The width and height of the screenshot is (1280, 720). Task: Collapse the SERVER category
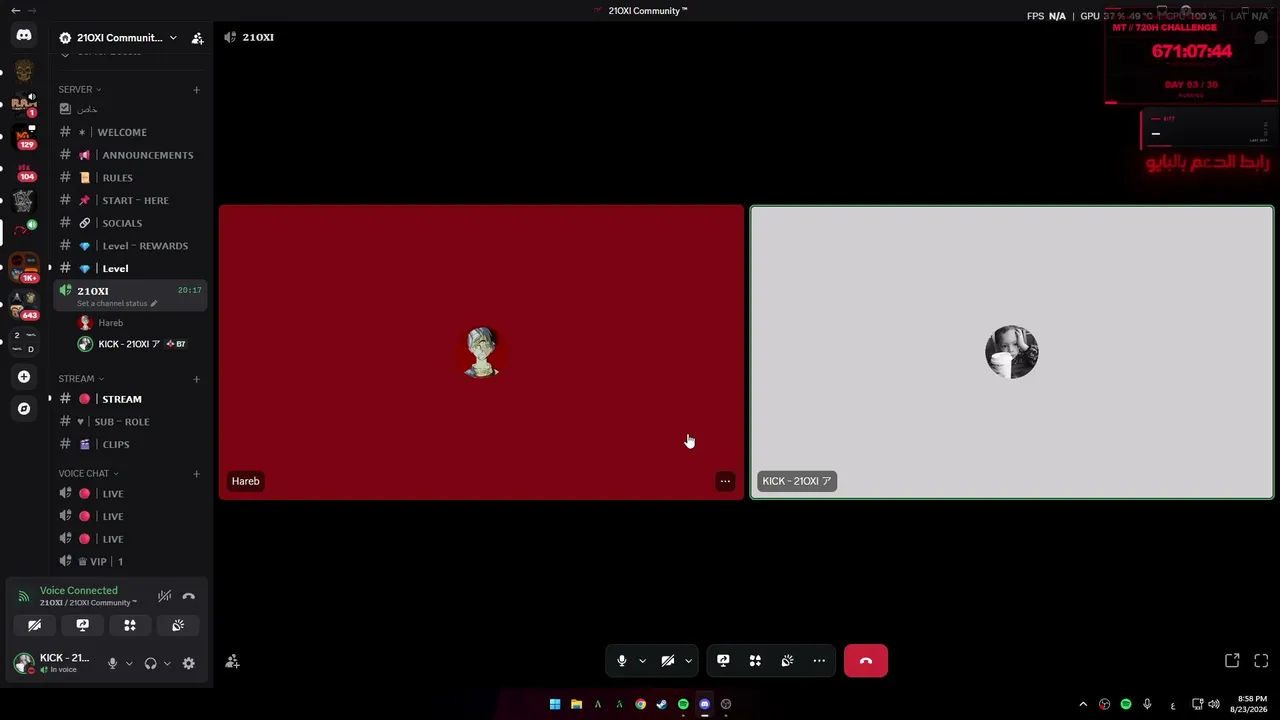pyautogui.click(x=80, y=90)
